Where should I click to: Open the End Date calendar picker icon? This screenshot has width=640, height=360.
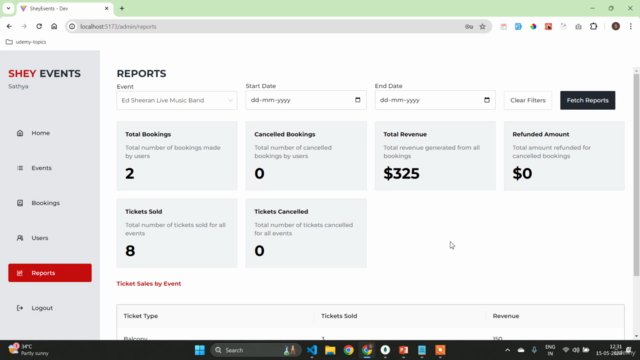click(x=487, y=100)
